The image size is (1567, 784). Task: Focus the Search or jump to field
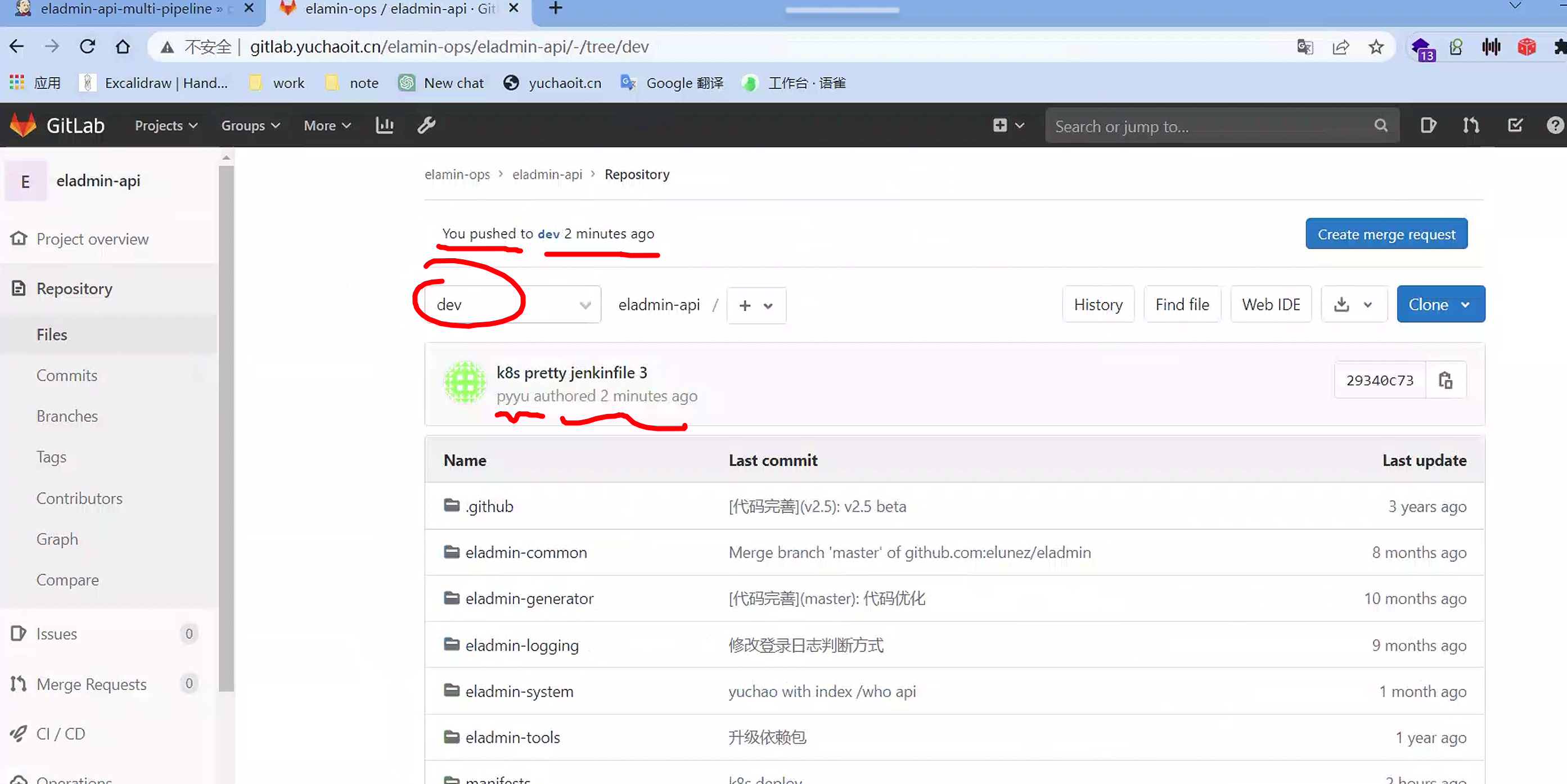point(1210,126)
